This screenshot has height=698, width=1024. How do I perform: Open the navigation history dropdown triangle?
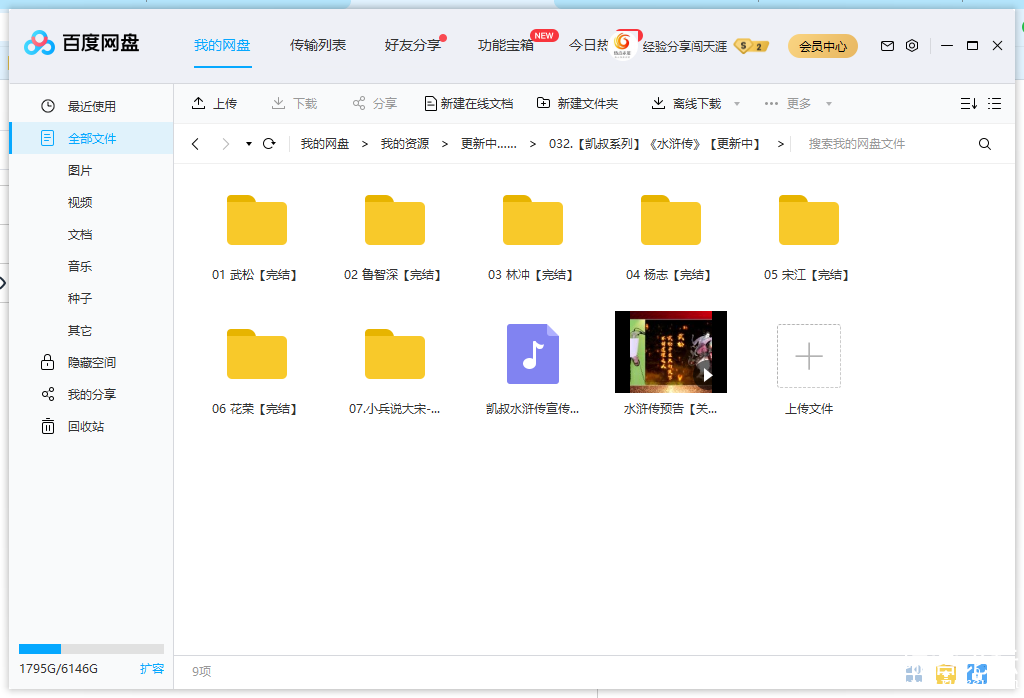(x=249, y=144)
